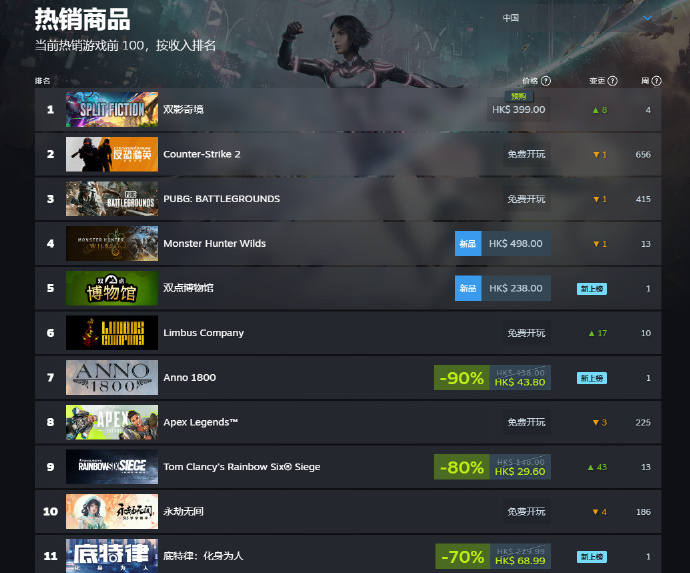
Task: Click the price column help icon
Action: pos(546,81)
